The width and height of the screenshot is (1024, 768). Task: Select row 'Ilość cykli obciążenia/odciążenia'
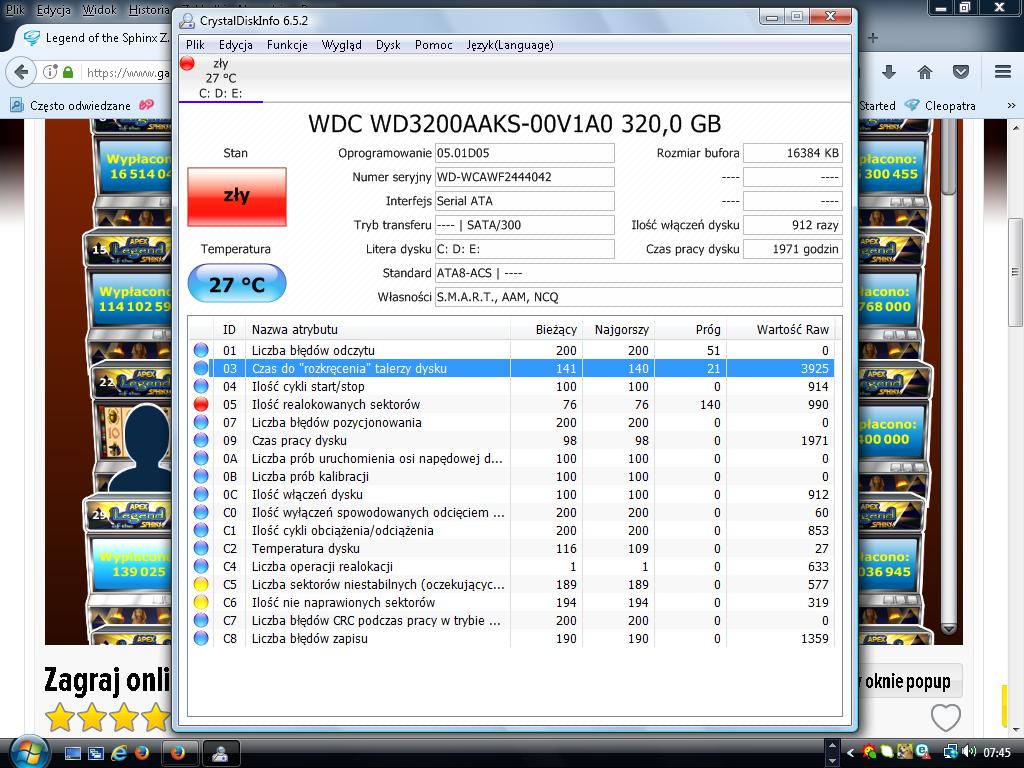pos(511,530)
